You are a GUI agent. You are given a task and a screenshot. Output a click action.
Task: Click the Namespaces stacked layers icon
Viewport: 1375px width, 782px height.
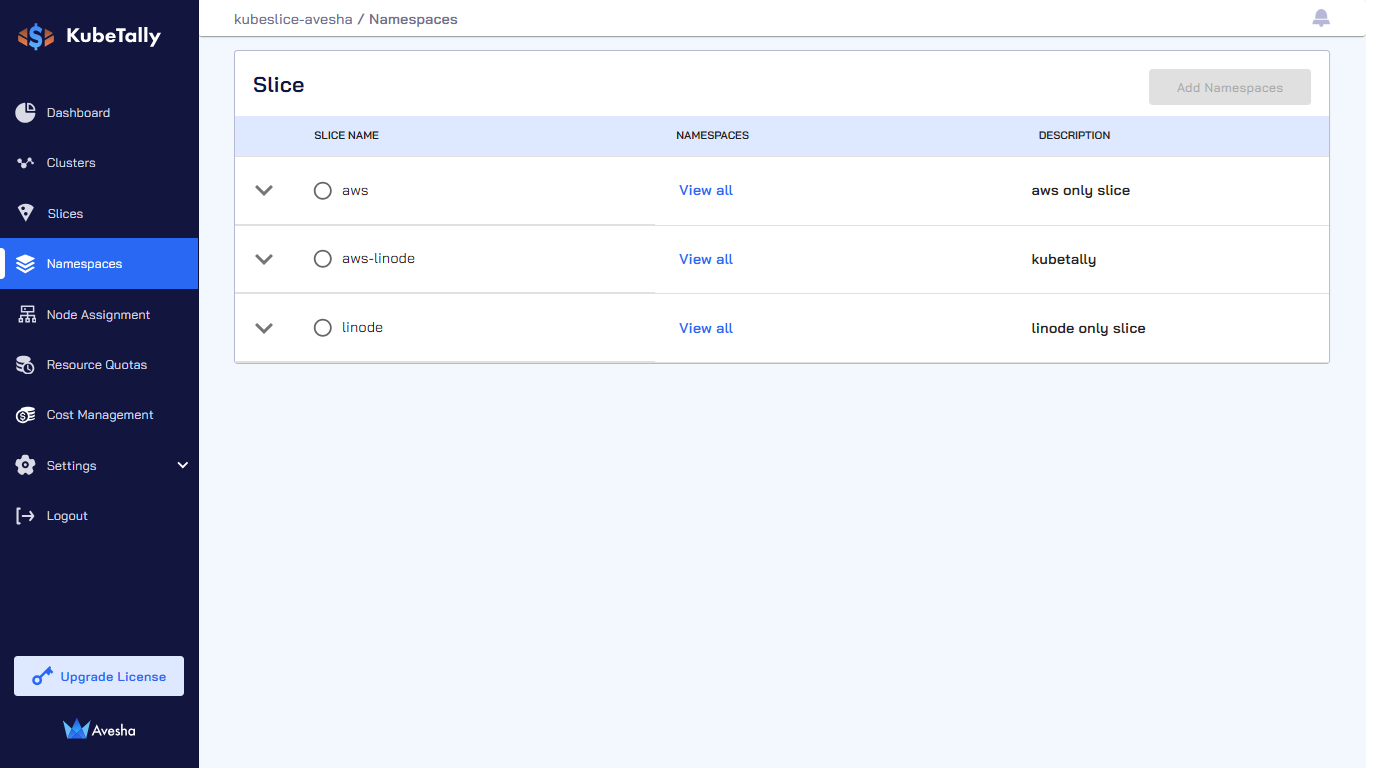(26, 264)
